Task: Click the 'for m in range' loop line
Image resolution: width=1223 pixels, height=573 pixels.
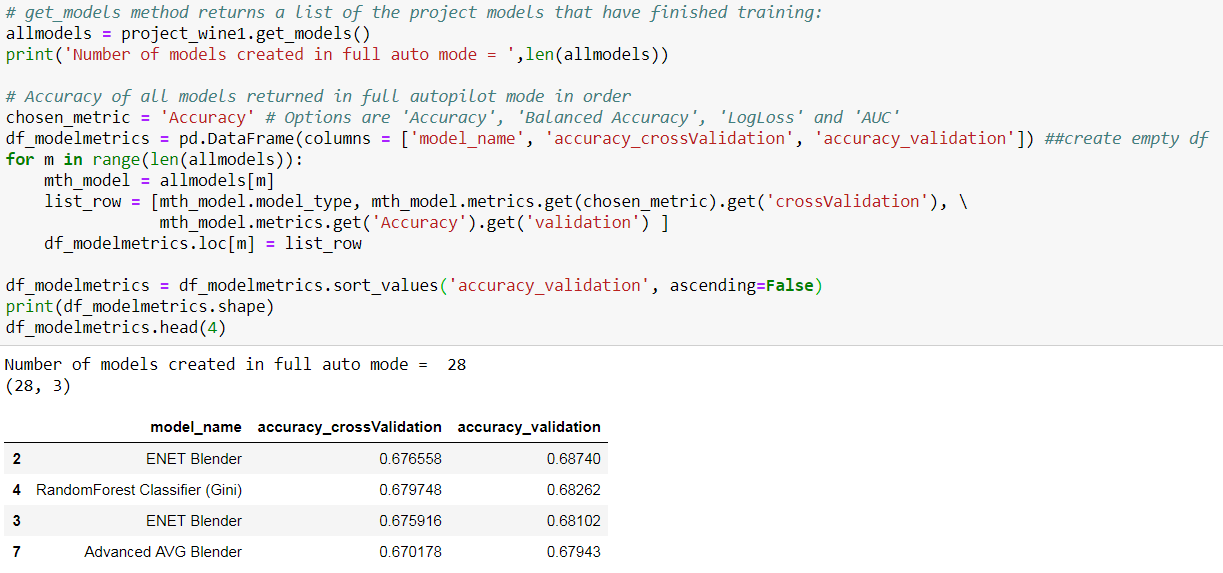Action: [153, 159]
